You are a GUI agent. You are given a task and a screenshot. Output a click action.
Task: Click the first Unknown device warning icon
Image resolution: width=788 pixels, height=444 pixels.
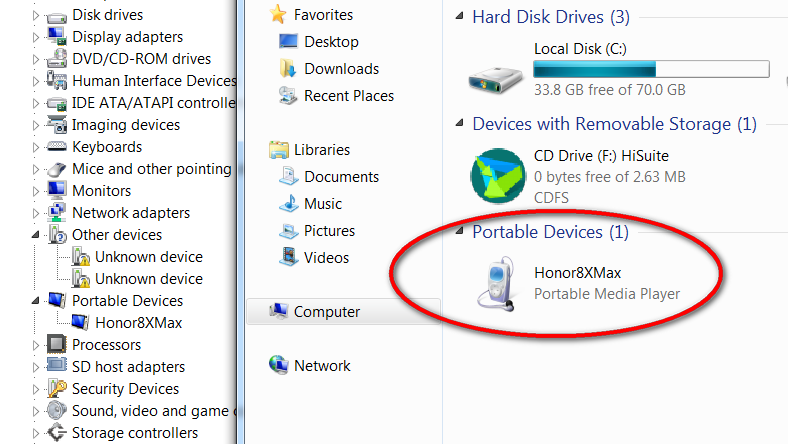[x=80, y=257]
